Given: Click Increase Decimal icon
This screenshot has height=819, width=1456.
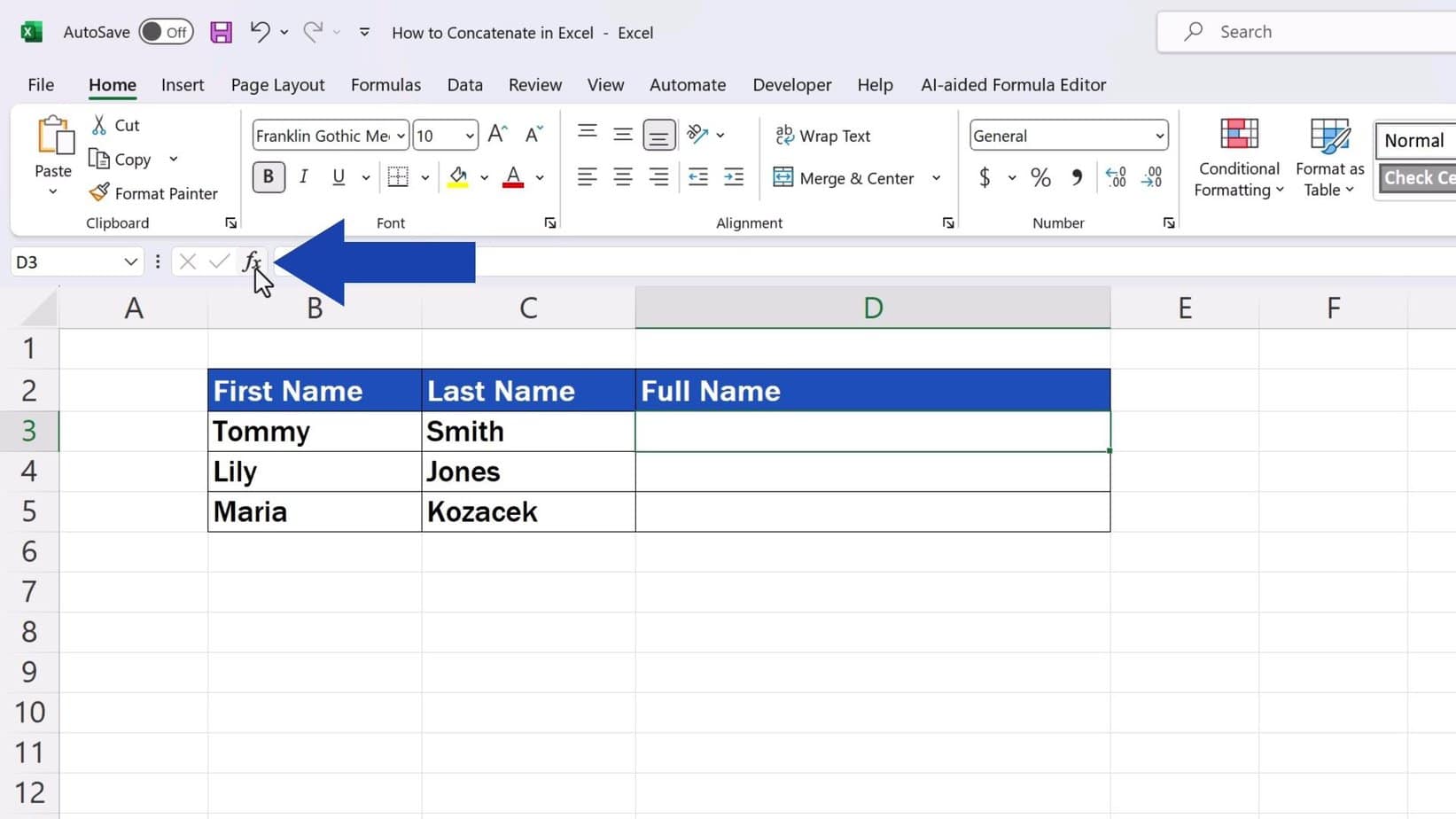Looking at the screenshot, I should (x=1114, y=177).
